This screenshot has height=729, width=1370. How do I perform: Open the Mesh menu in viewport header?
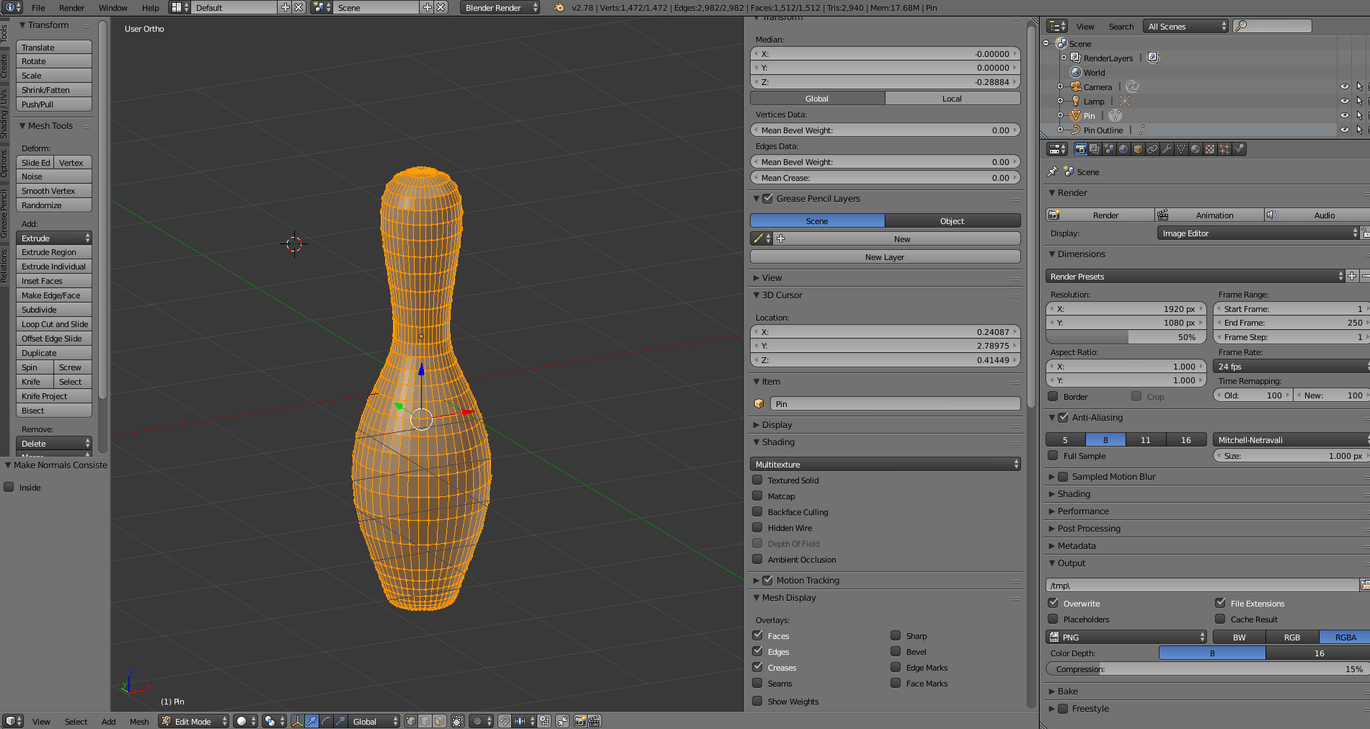(x=139, y=721)
